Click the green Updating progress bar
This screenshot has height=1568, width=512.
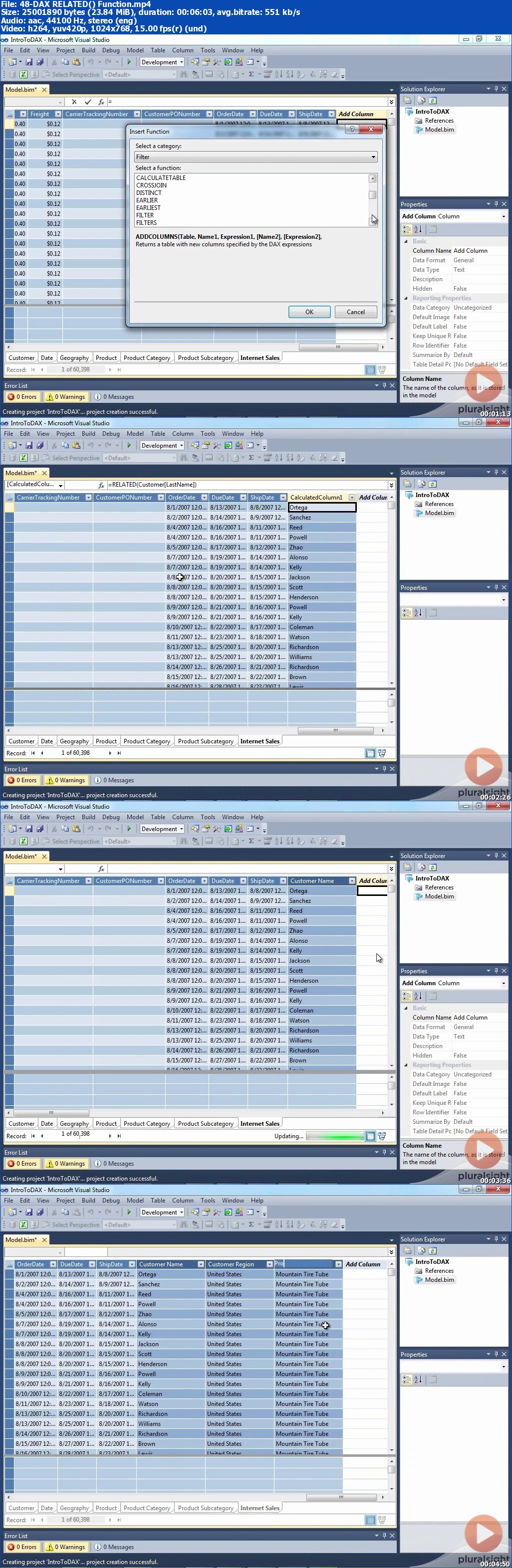pos(335,1136)
